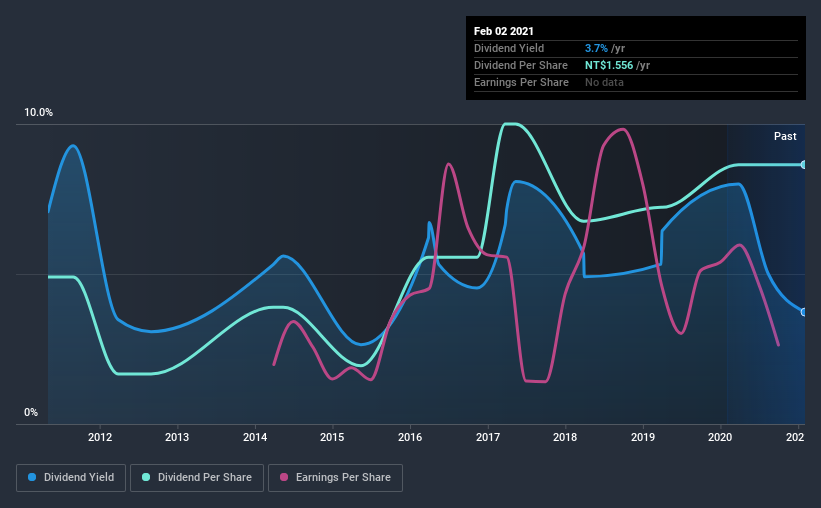Toggle the Earnings Per Share legend button
Image resolution: width=821 pixels, height=508 pixels.
pos(335,478)
